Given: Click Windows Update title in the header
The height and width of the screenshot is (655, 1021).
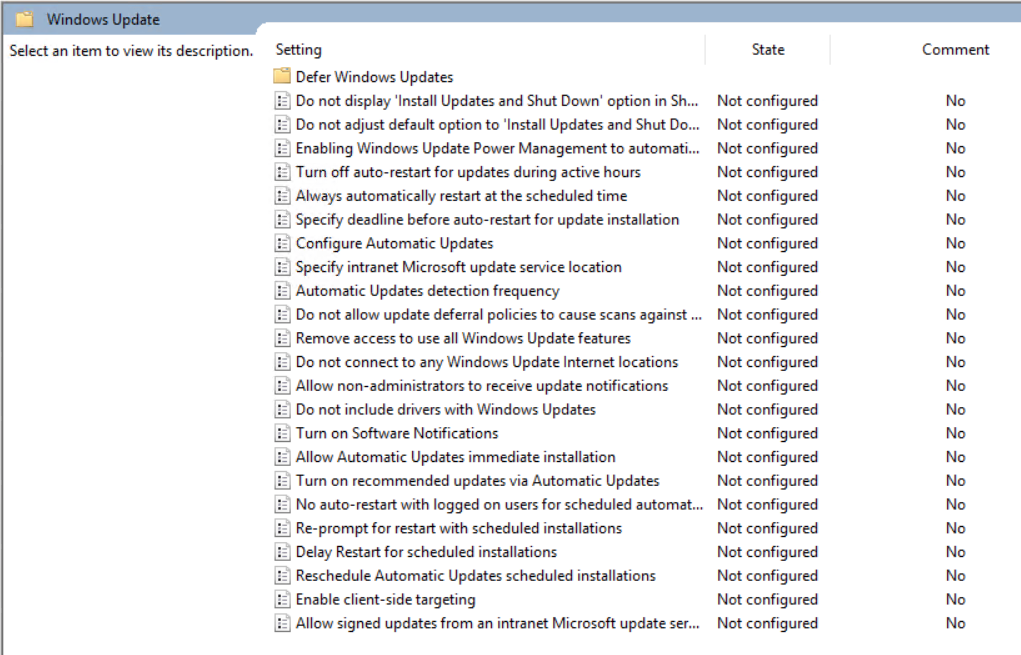Looking at the screenshot, I should coord(103,20).
